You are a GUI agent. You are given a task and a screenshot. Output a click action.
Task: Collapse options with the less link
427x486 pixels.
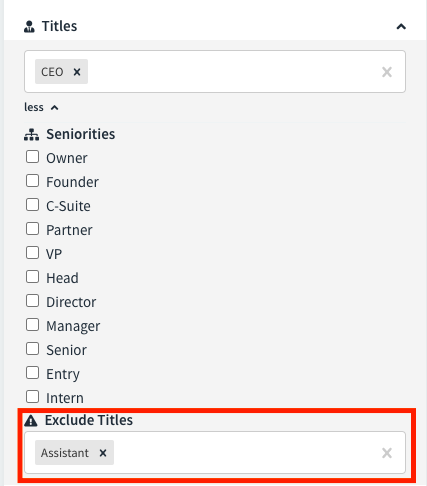click(x=41, y=107)
